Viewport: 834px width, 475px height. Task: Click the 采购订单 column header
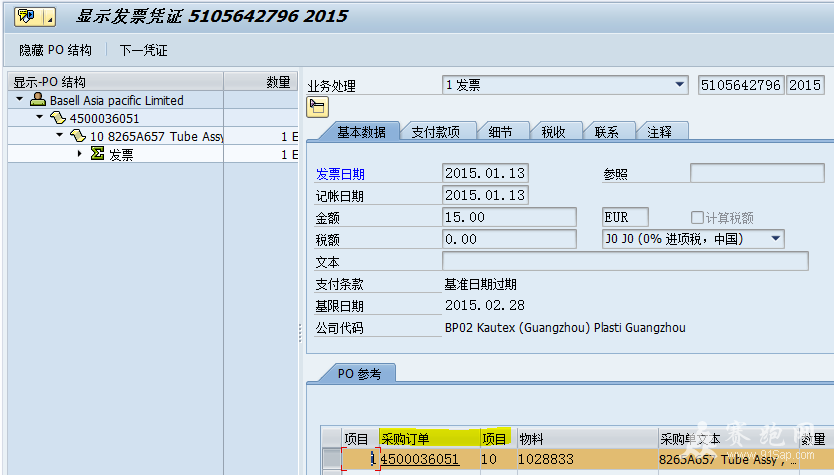[x=429, y=439]
